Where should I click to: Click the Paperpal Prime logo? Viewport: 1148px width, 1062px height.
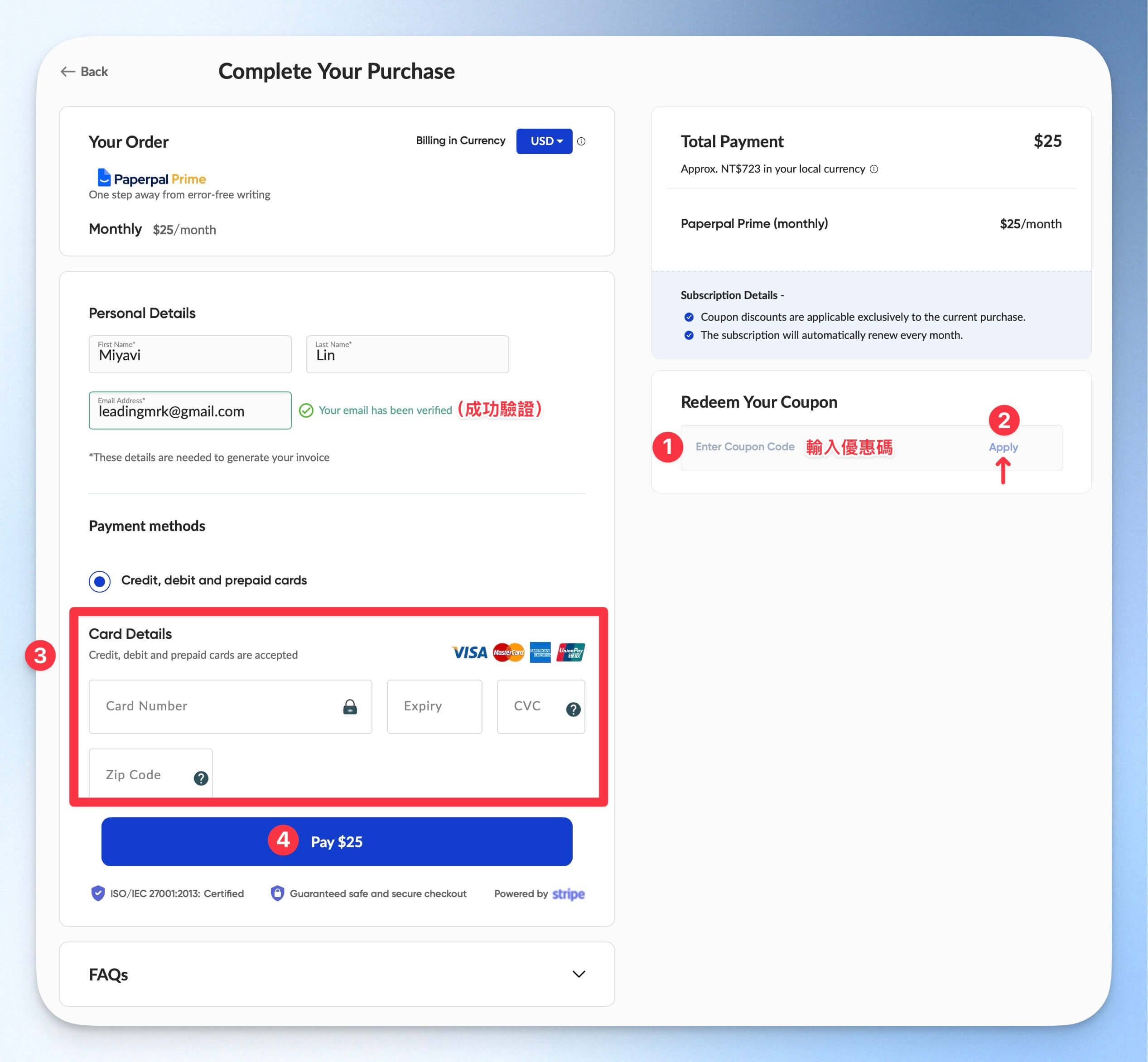(x=152, y=178)
